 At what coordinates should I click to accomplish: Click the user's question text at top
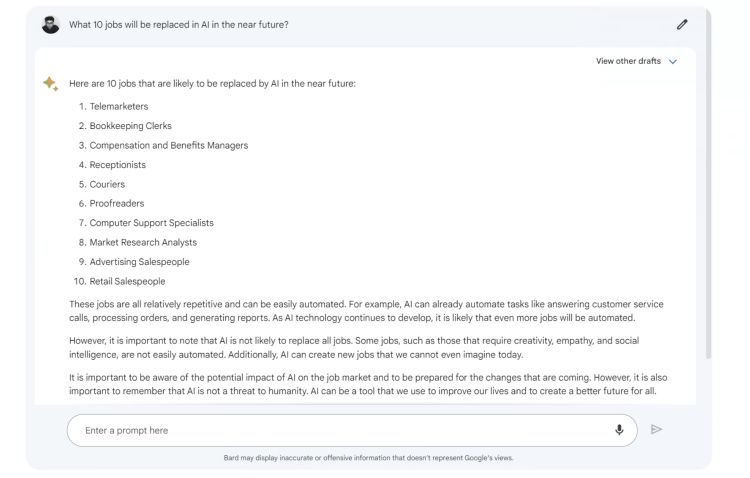(x=179, y=25)
